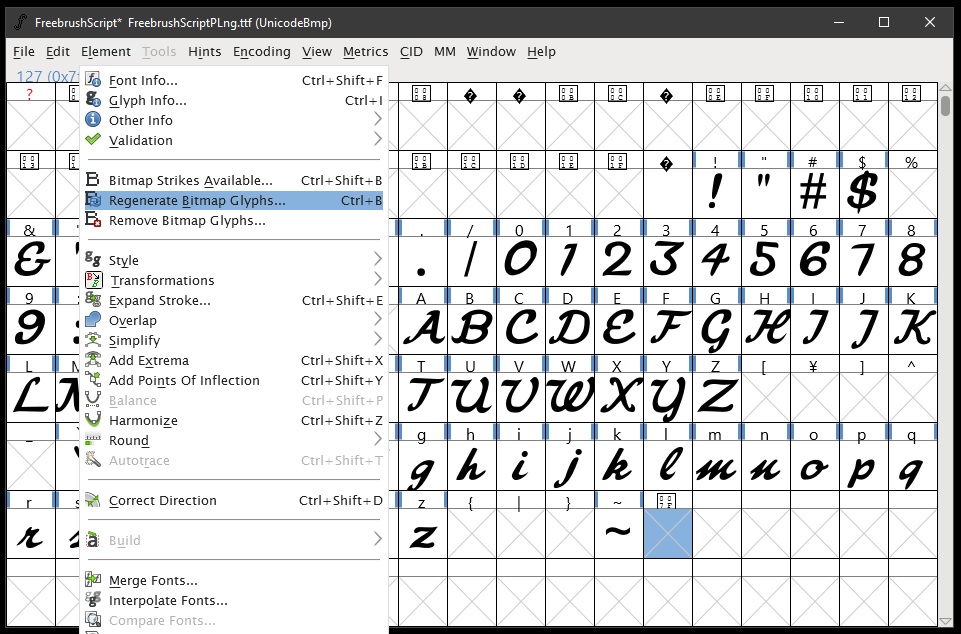Click the Add Extrema icon
The width and height of the screenshot is (961, 634).
click(93, 360)
